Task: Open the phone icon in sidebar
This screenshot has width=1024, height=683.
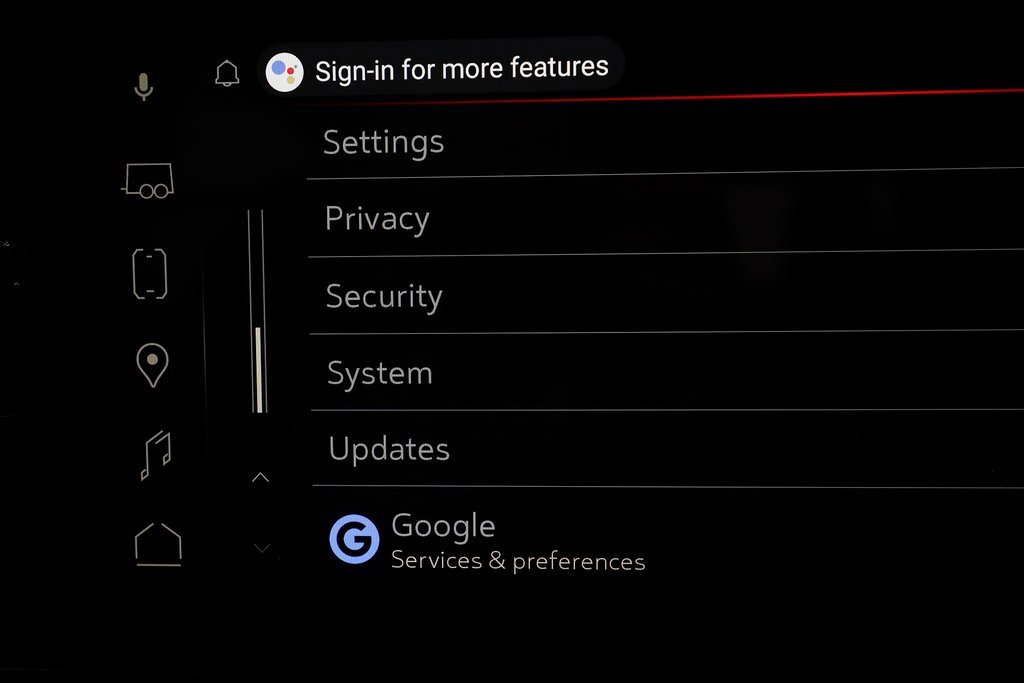Action: coord(150,274)
